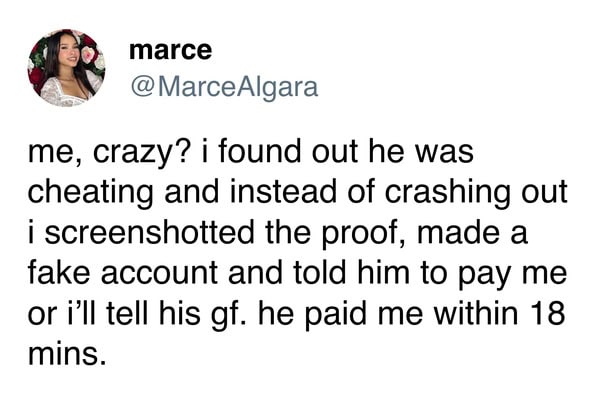Open the @MarceAlgara handle link
The image size is (599, 400).
tap(224, 87)
